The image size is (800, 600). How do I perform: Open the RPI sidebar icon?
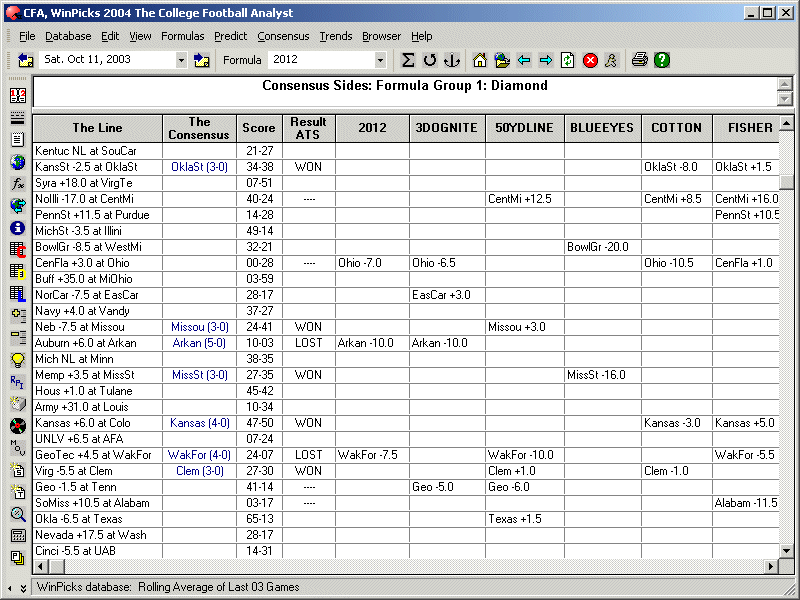18,382
